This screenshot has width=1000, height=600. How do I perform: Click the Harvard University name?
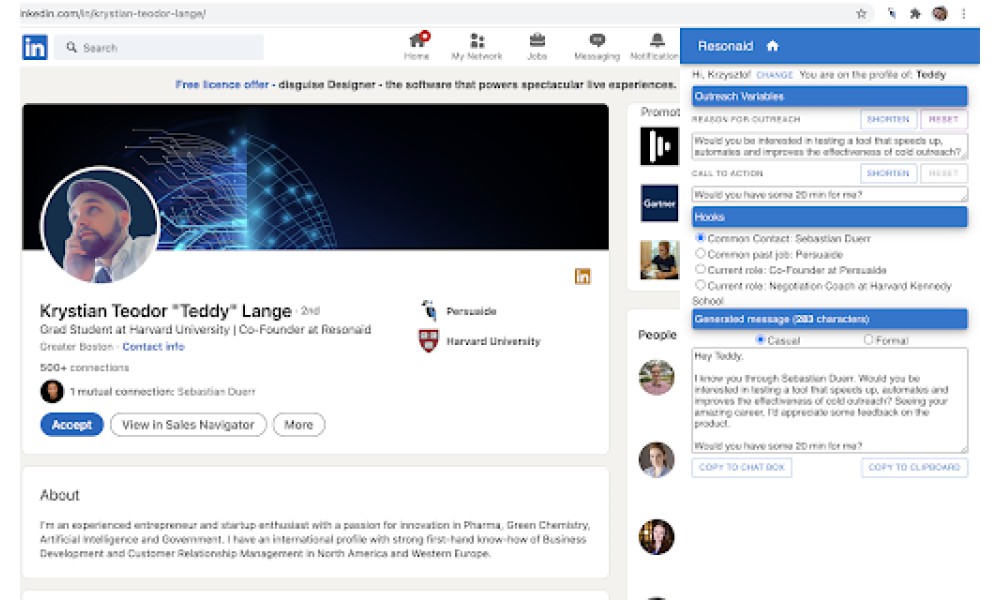[x=493, y=341]
